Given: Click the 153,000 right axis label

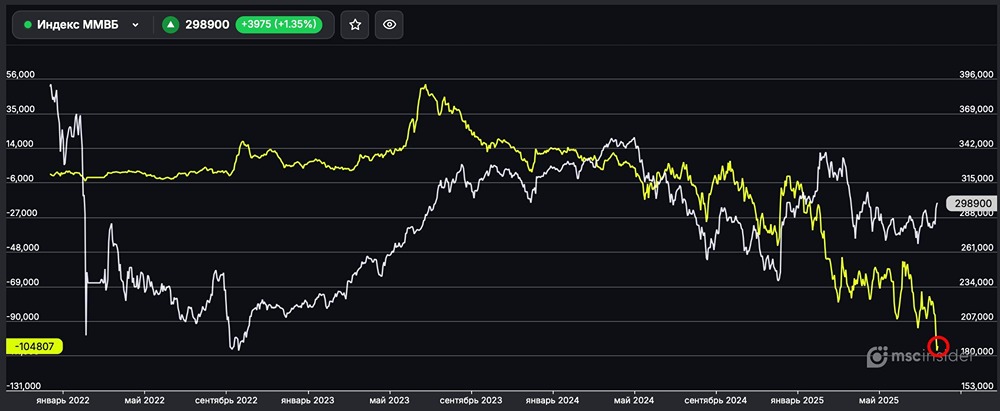Looking at the screenshot, I should tap(976, 387).
